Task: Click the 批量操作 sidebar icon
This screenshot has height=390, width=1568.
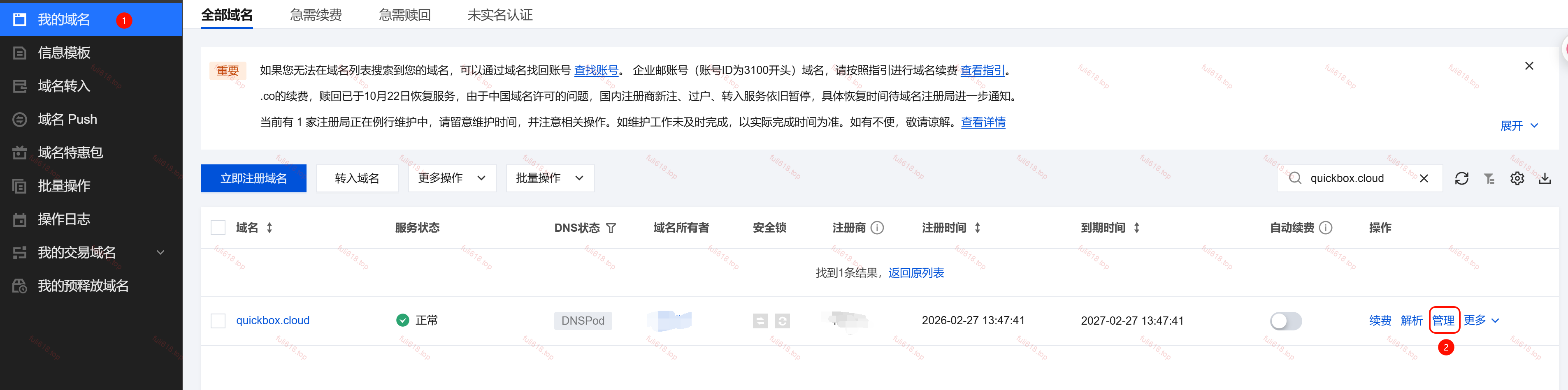Action: 20,186
